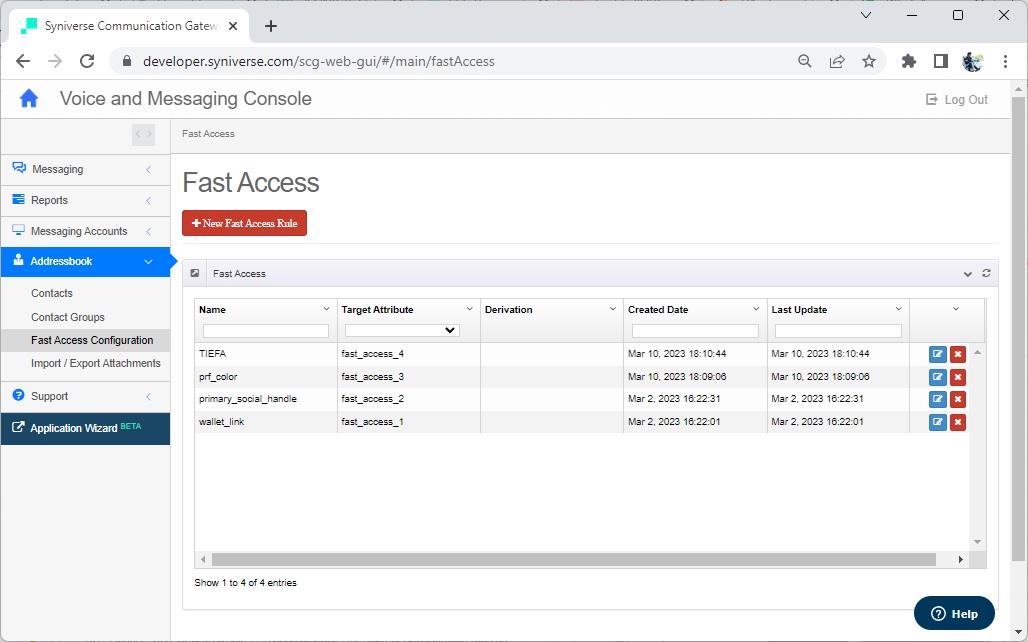1028x642 pixels.
Task: Edit the TIEFA fast access rule
Action: (938, 354)
